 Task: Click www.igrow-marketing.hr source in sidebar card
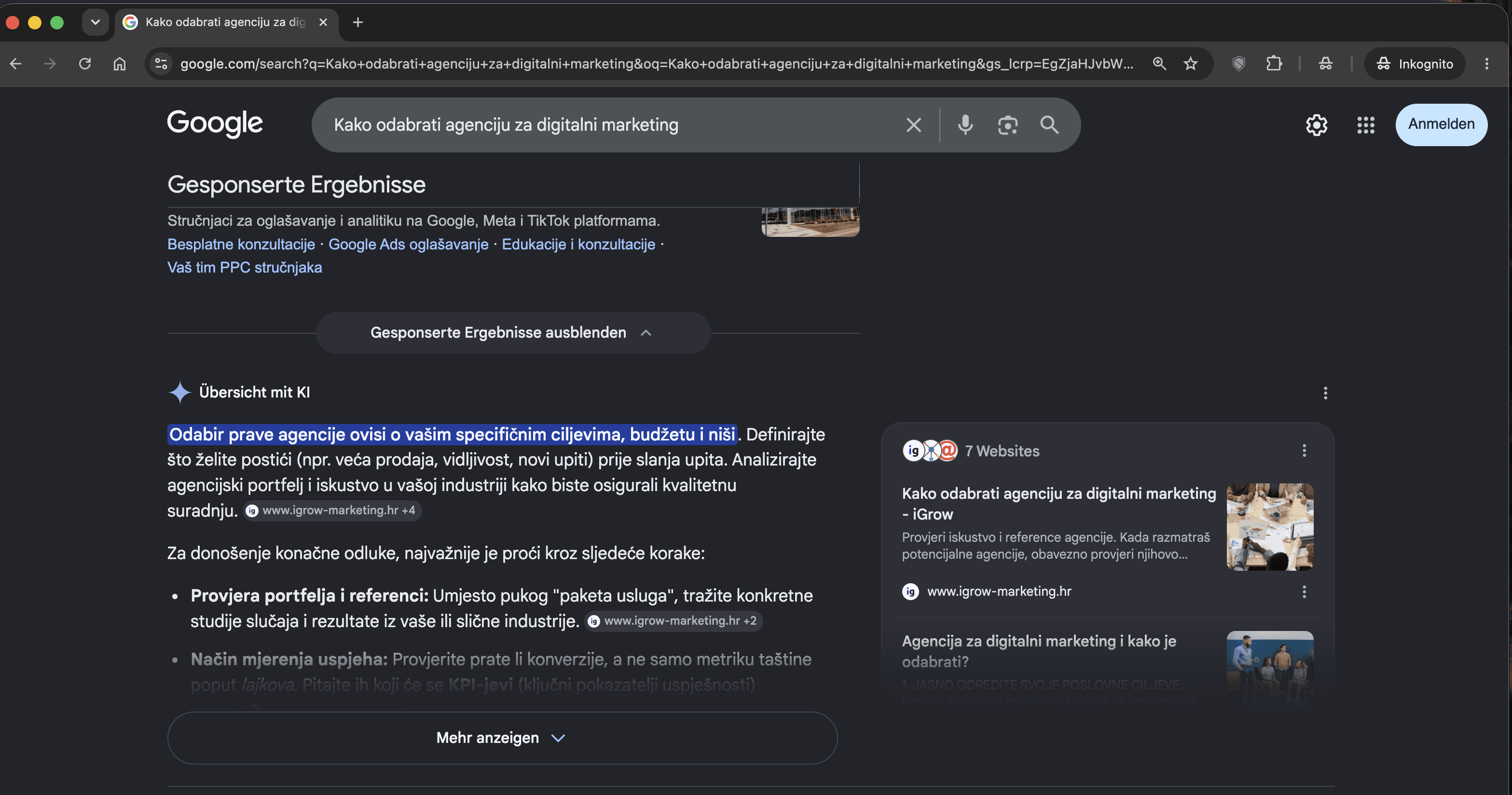pyautogui.click(x=998, y=591)
